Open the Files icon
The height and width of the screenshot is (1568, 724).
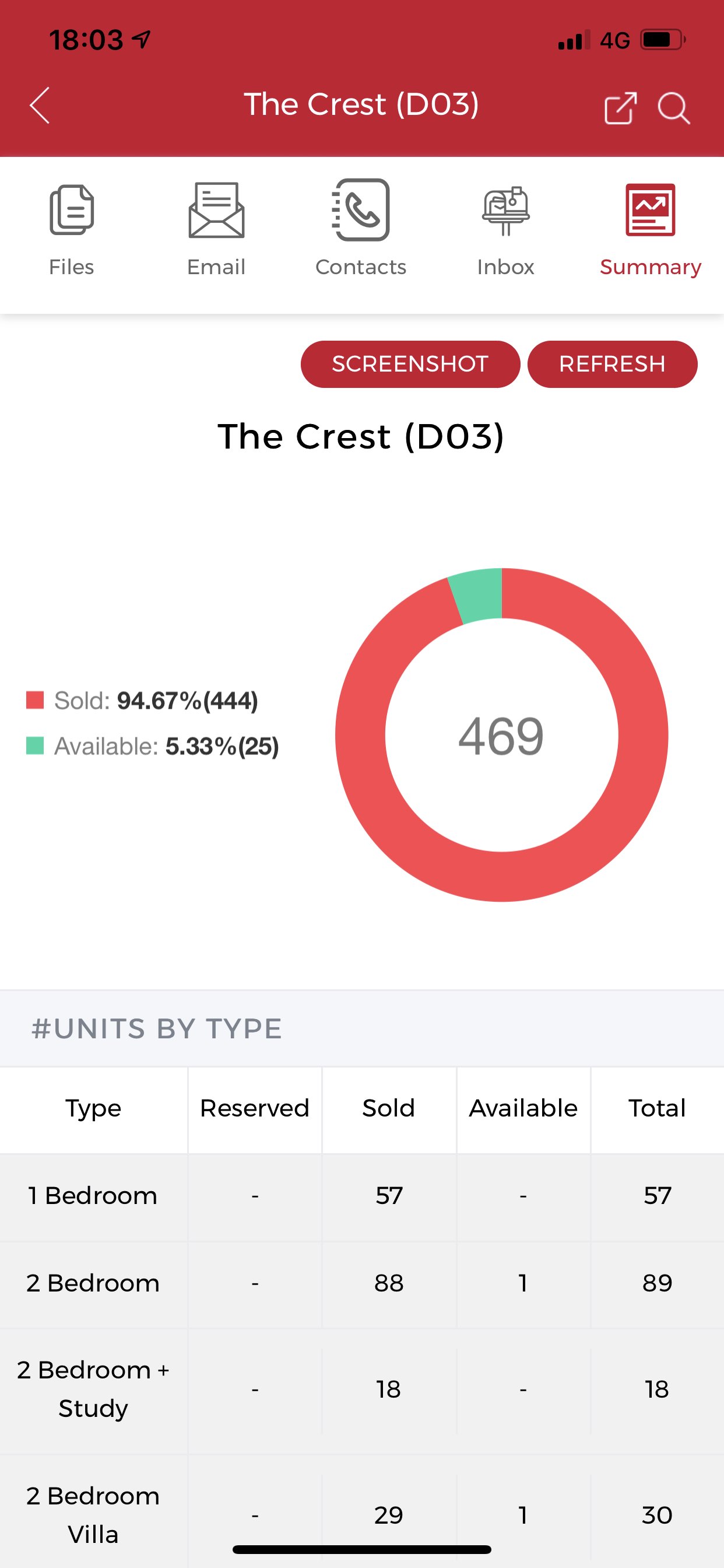[x=72, y=210]
